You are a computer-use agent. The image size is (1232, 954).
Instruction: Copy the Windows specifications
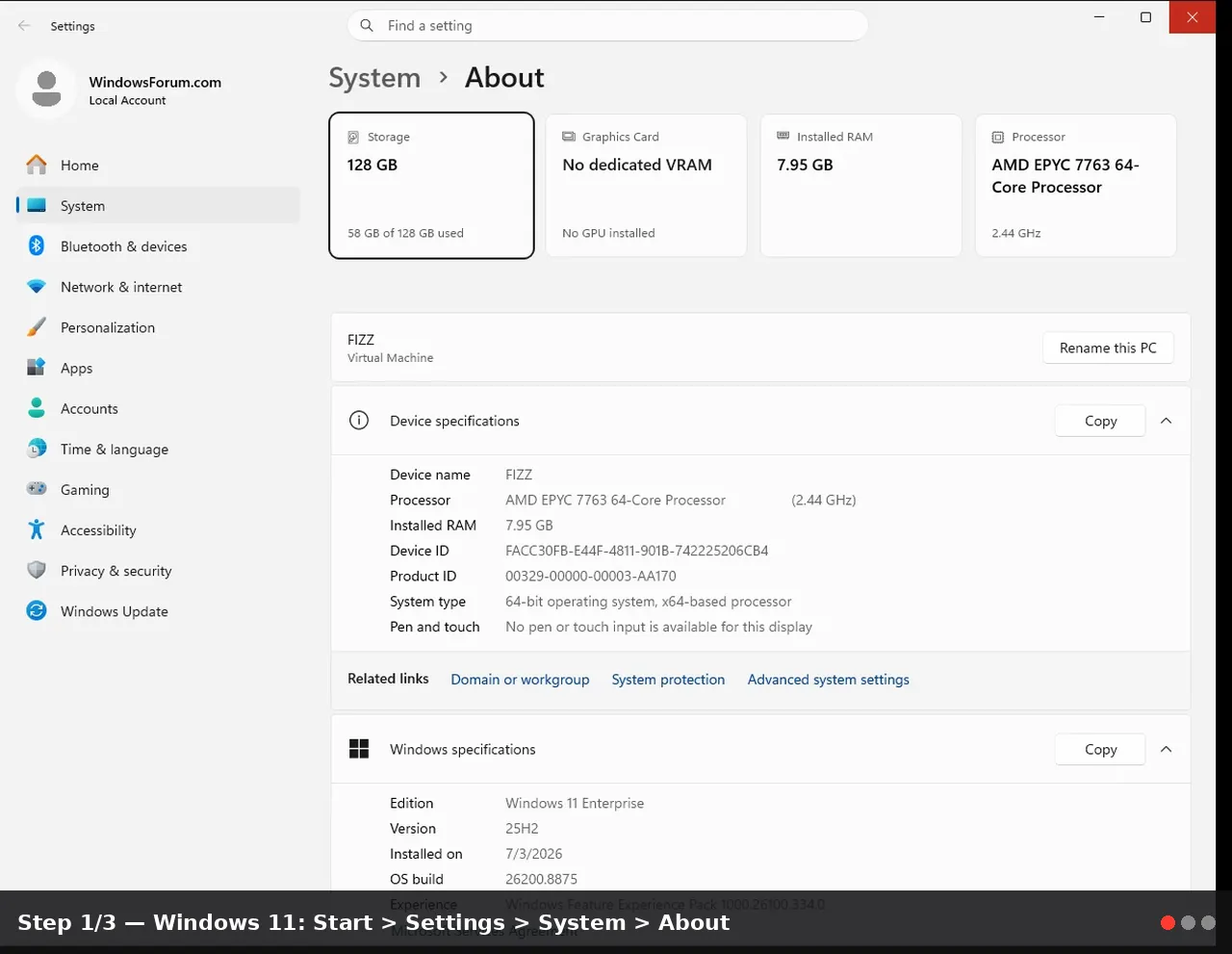(1100, 749)
